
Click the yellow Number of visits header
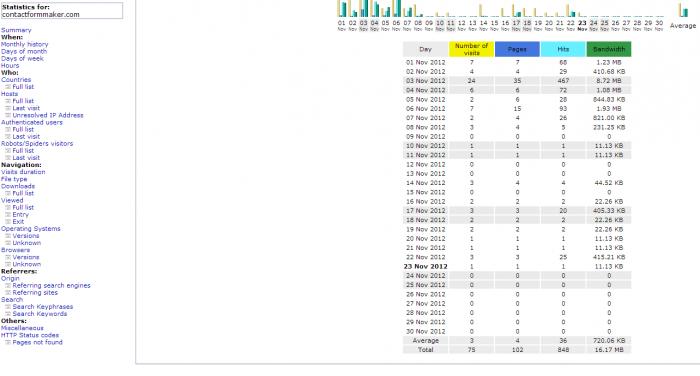tap(471, 49)
